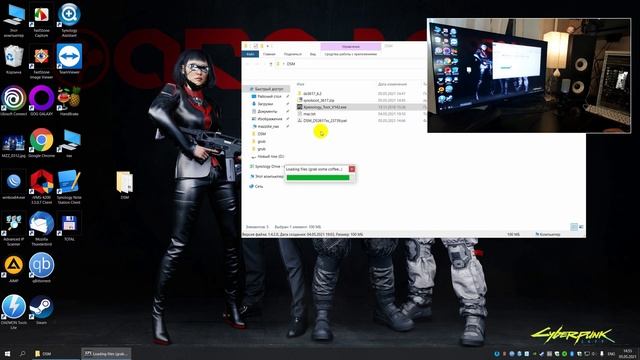Select This PC in navigation pane
The height and width of the screenshot is (360, 640).
pyautogui.click(x=267, y=176)
